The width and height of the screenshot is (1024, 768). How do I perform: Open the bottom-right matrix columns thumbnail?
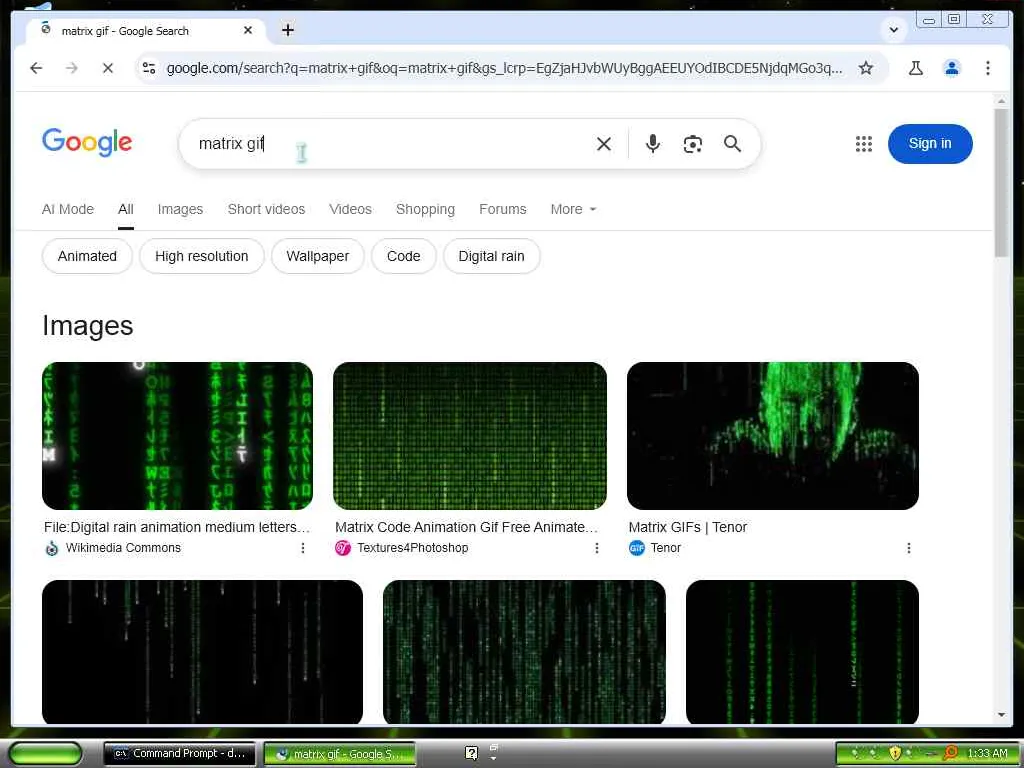point(802,652)
